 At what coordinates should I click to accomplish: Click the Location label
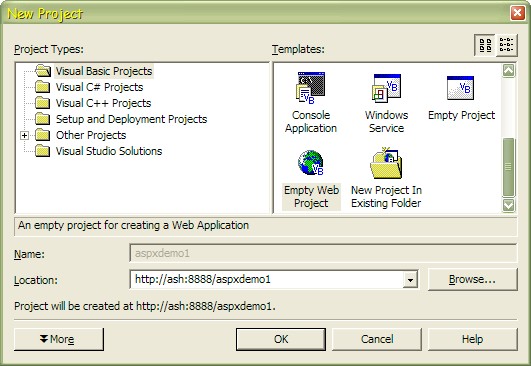tap(36, 280)
